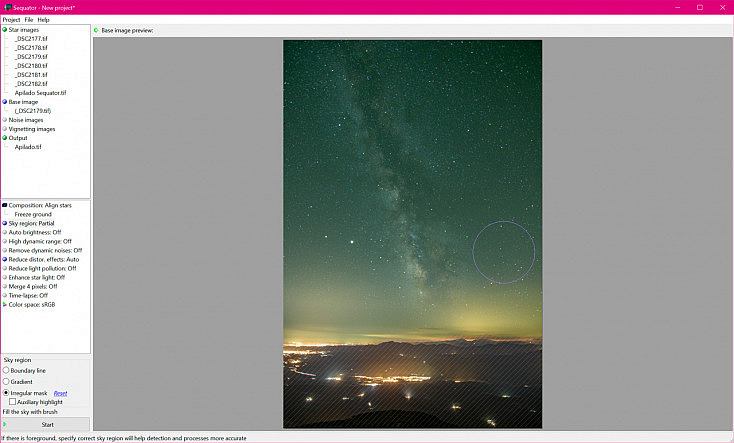Click High dynamic range: Off text
734x443 pixels.
point(40,241)
